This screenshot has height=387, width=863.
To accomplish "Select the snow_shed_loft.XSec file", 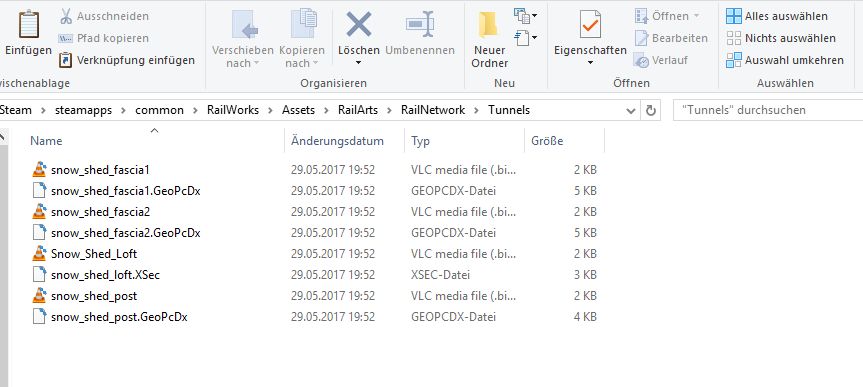I will click(x=105, y=275).
